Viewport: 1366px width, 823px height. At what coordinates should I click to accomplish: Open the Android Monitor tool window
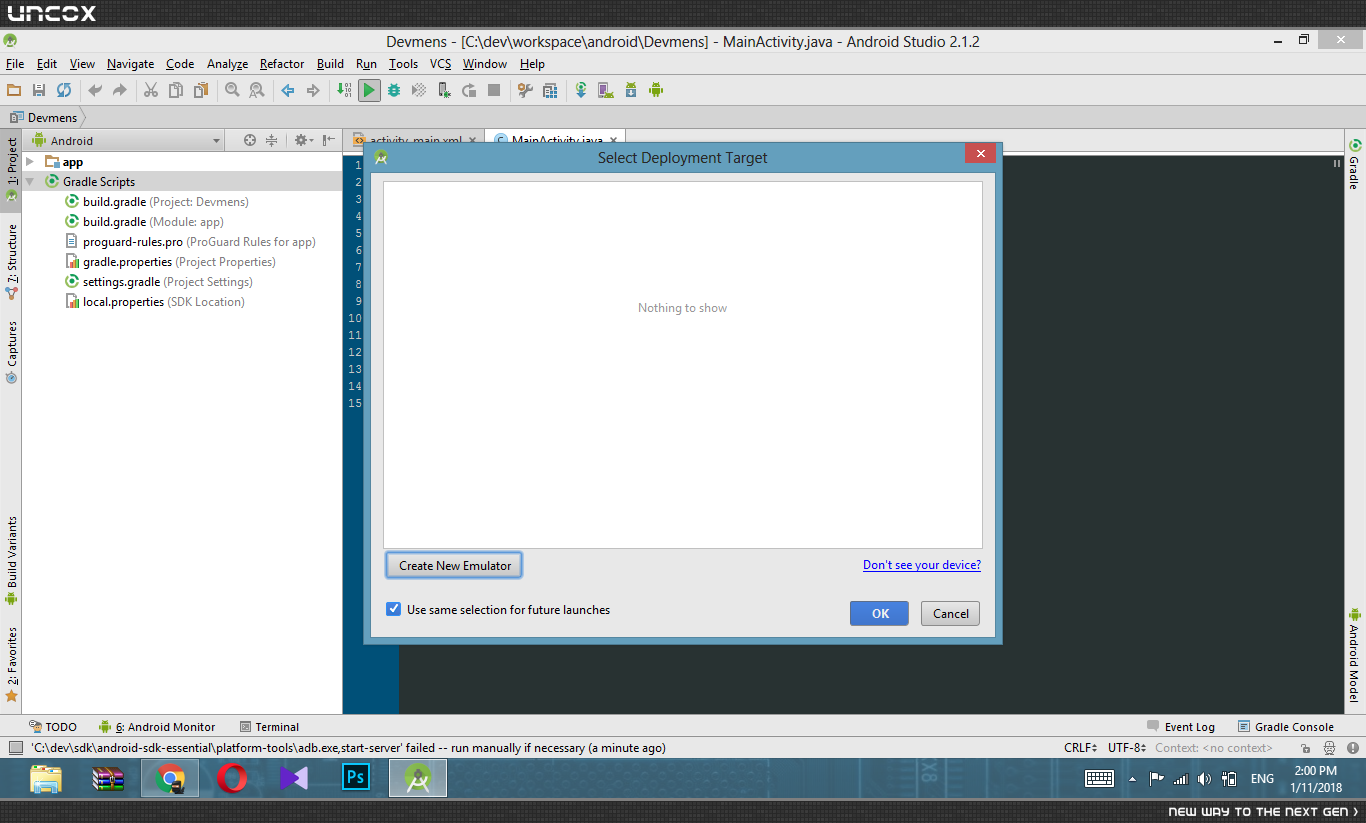(157, 727)
